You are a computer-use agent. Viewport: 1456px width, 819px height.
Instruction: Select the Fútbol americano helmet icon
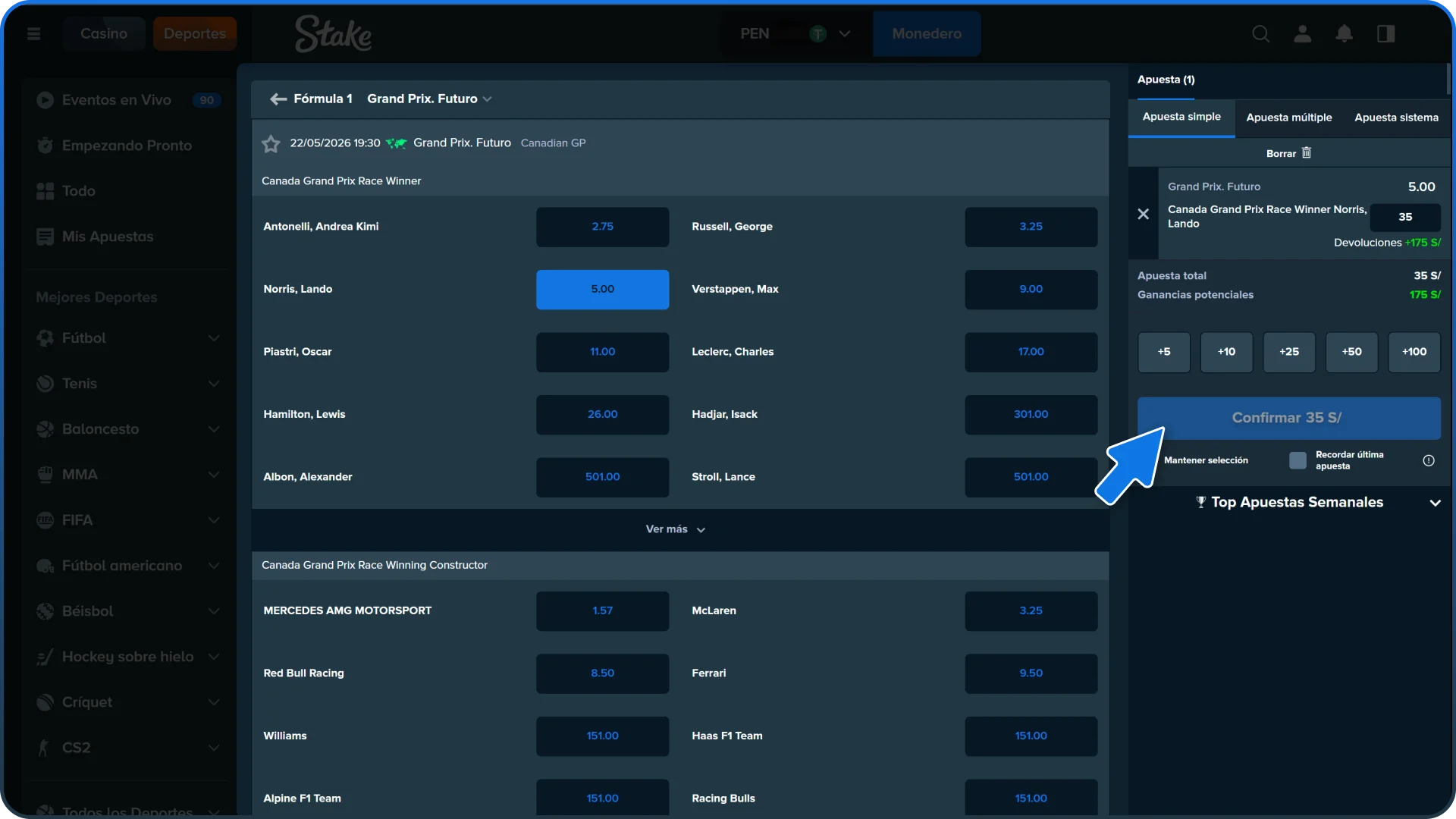(x=45, y=566)
